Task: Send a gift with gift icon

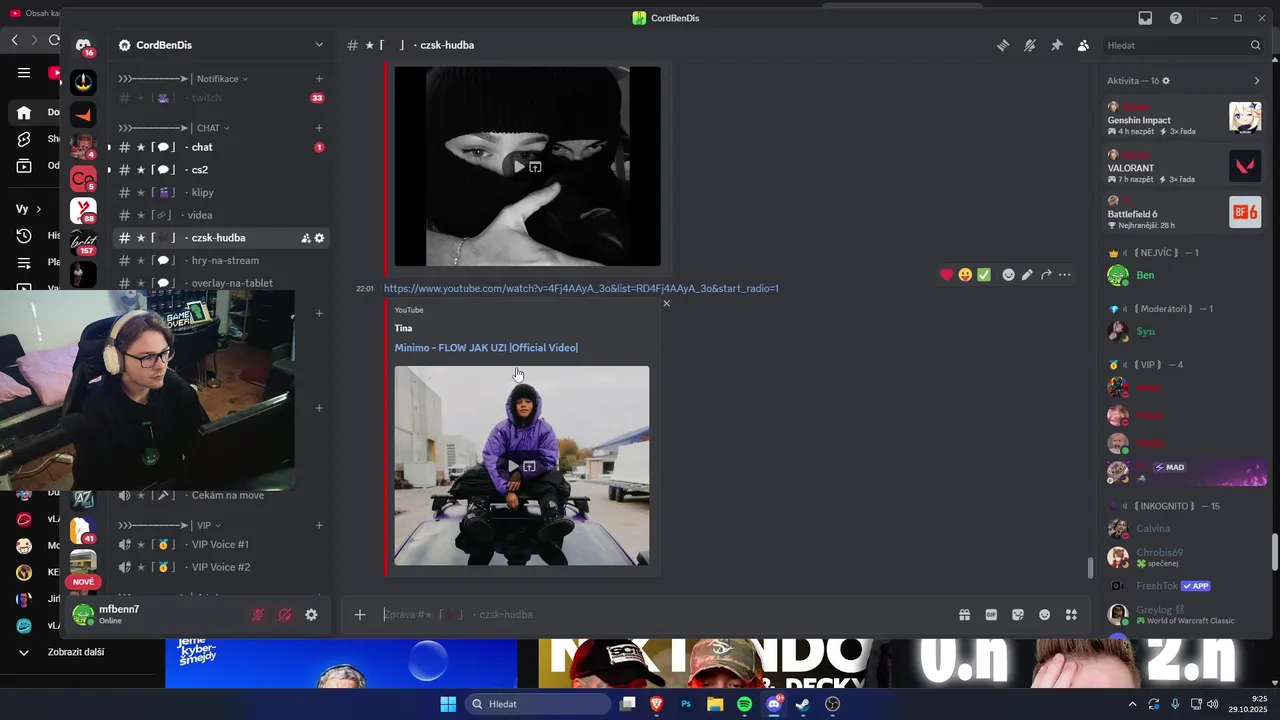Action: tap(964, 615)
